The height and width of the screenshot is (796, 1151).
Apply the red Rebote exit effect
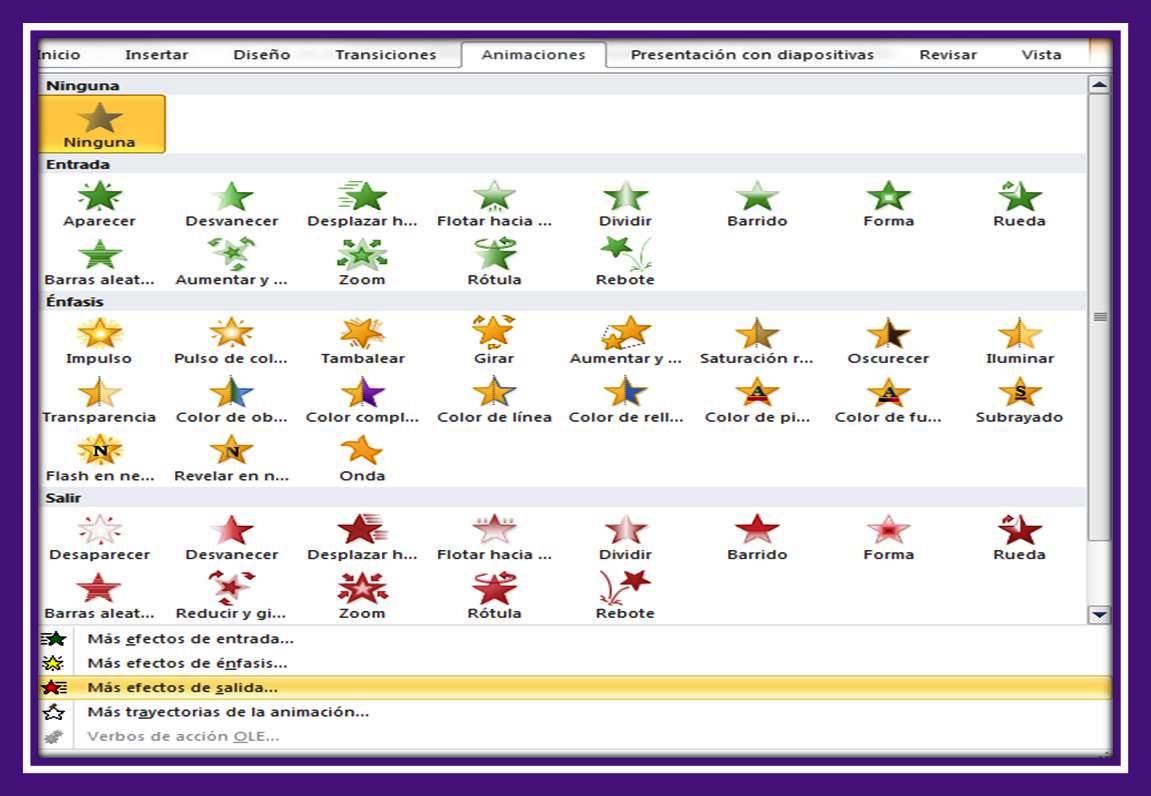[x=625, y=596]
